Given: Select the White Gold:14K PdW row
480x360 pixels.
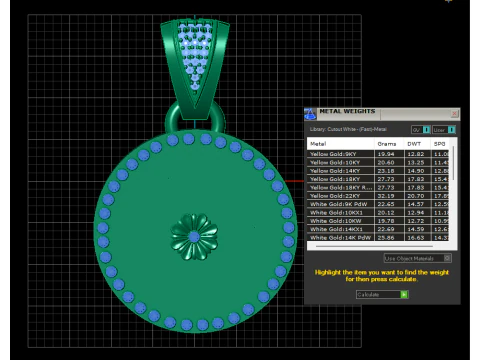Looking at the screenshot, I should pos(378,237).
